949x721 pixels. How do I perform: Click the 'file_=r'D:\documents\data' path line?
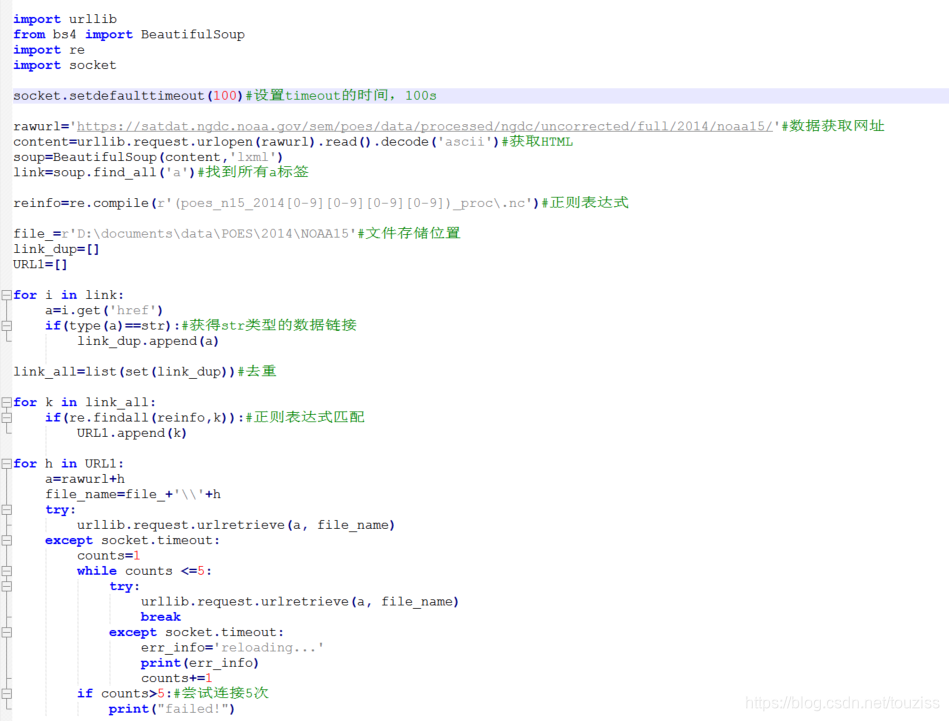point(237,233)
